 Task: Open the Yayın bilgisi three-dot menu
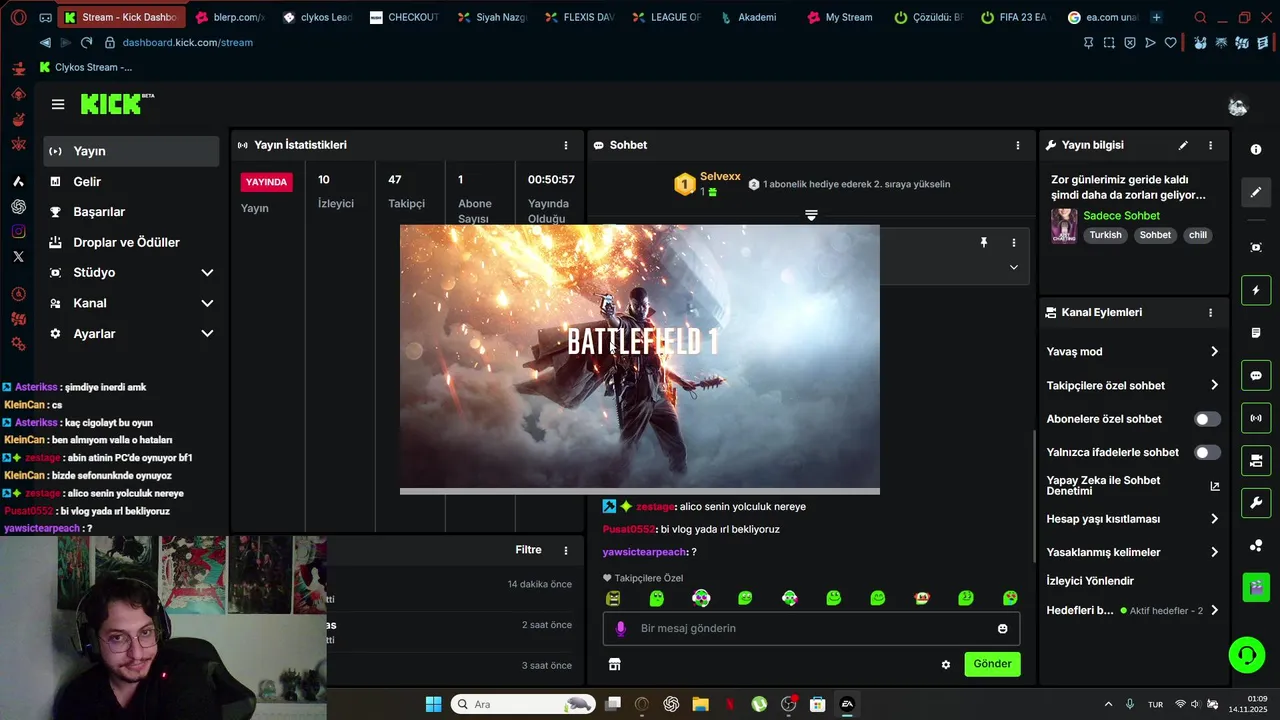[1210, 145]
